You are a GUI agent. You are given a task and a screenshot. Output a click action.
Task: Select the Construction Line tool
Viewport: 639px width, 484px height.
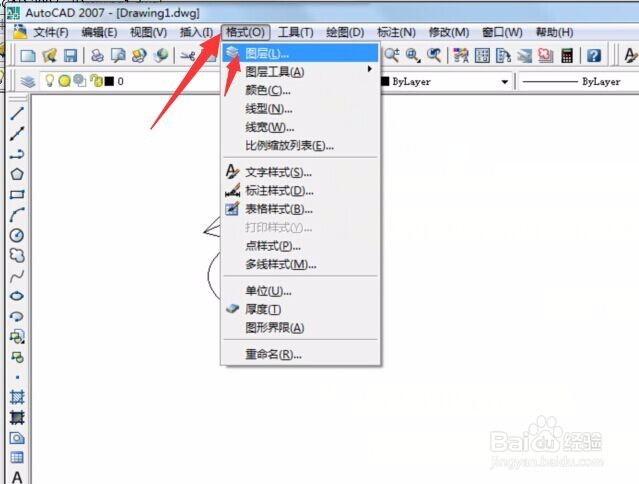coord(17,134)
